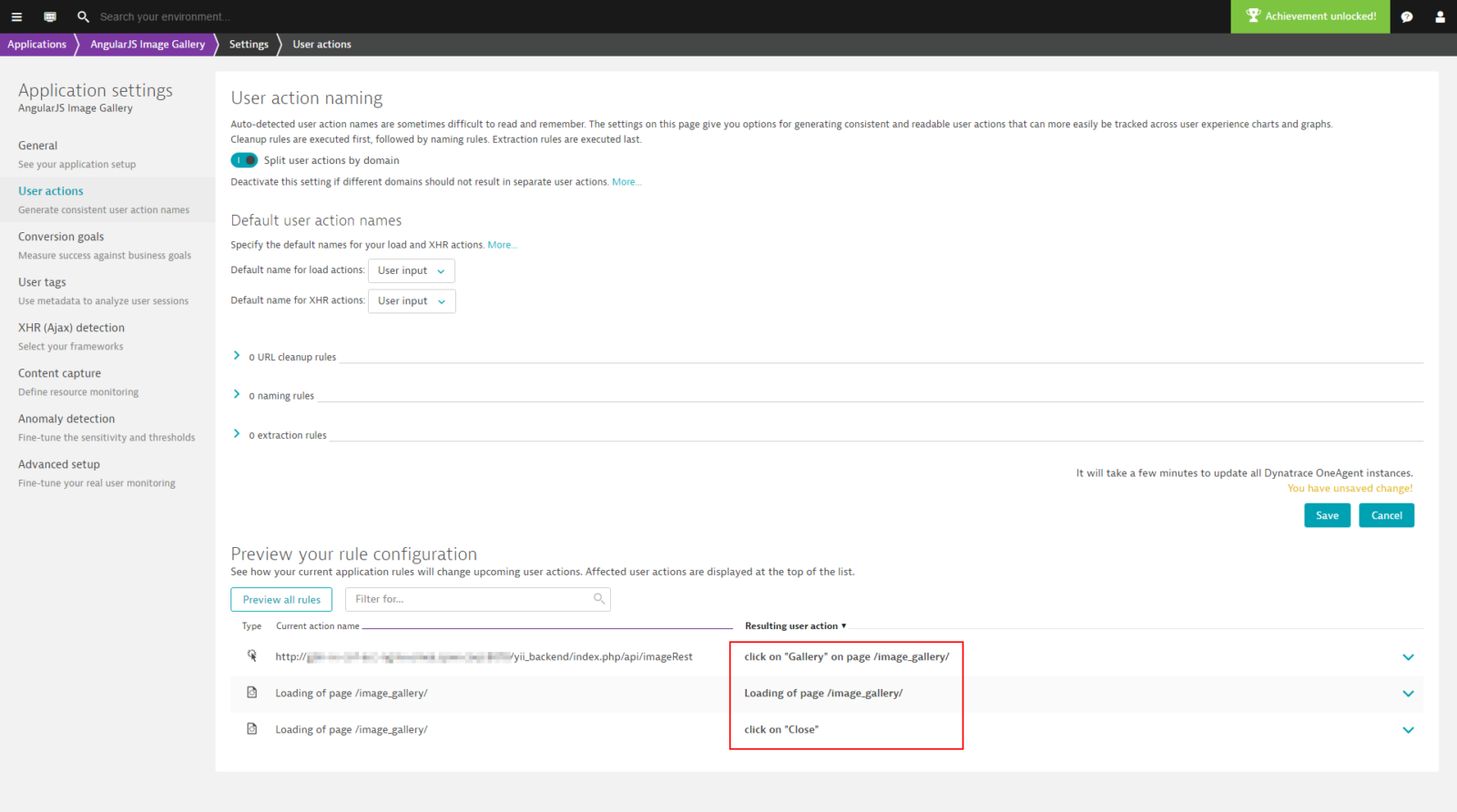Toggle Split user actions by domain
The width and height of the screenshot is (1457, 812).
tap(244, 160)
